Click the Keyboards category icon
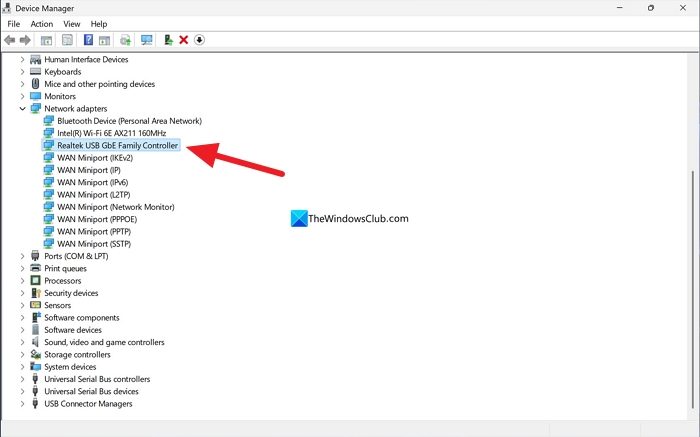Screen dimensions: 700x437 pyautogui.click(x=35, y=71)
